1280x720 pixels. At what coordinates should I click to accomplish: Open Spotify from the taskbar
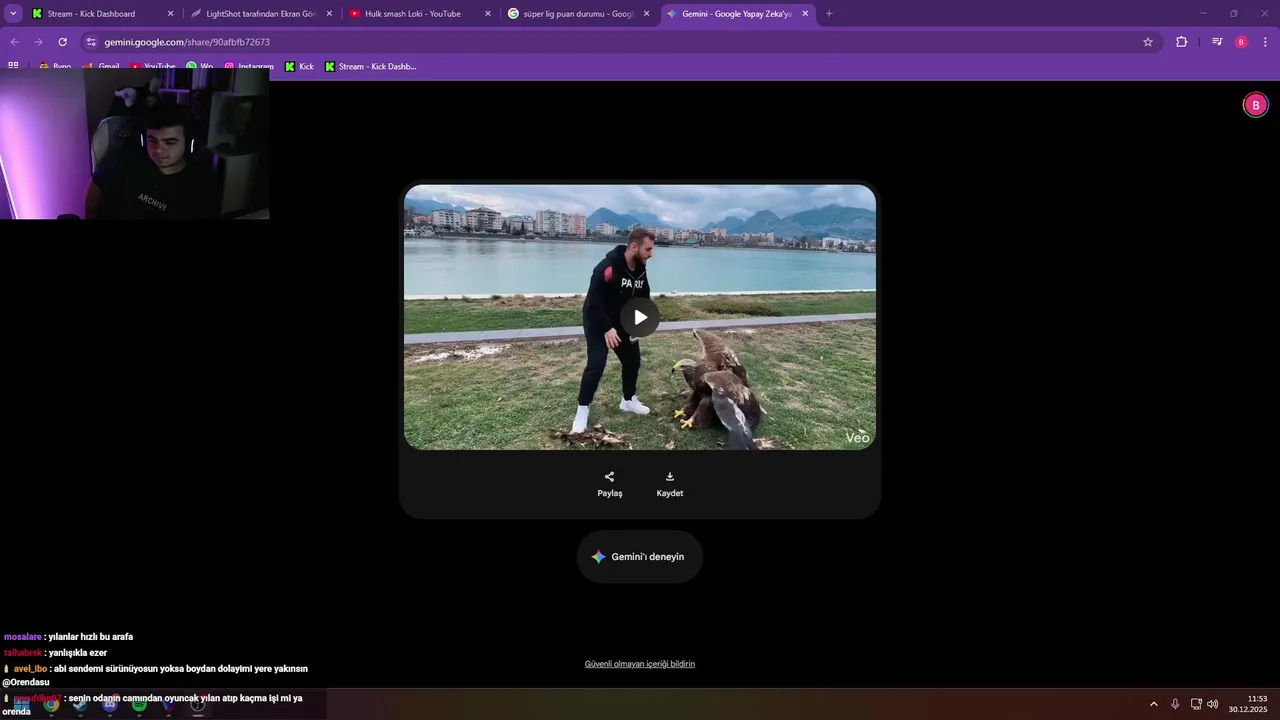click(139, 705)
